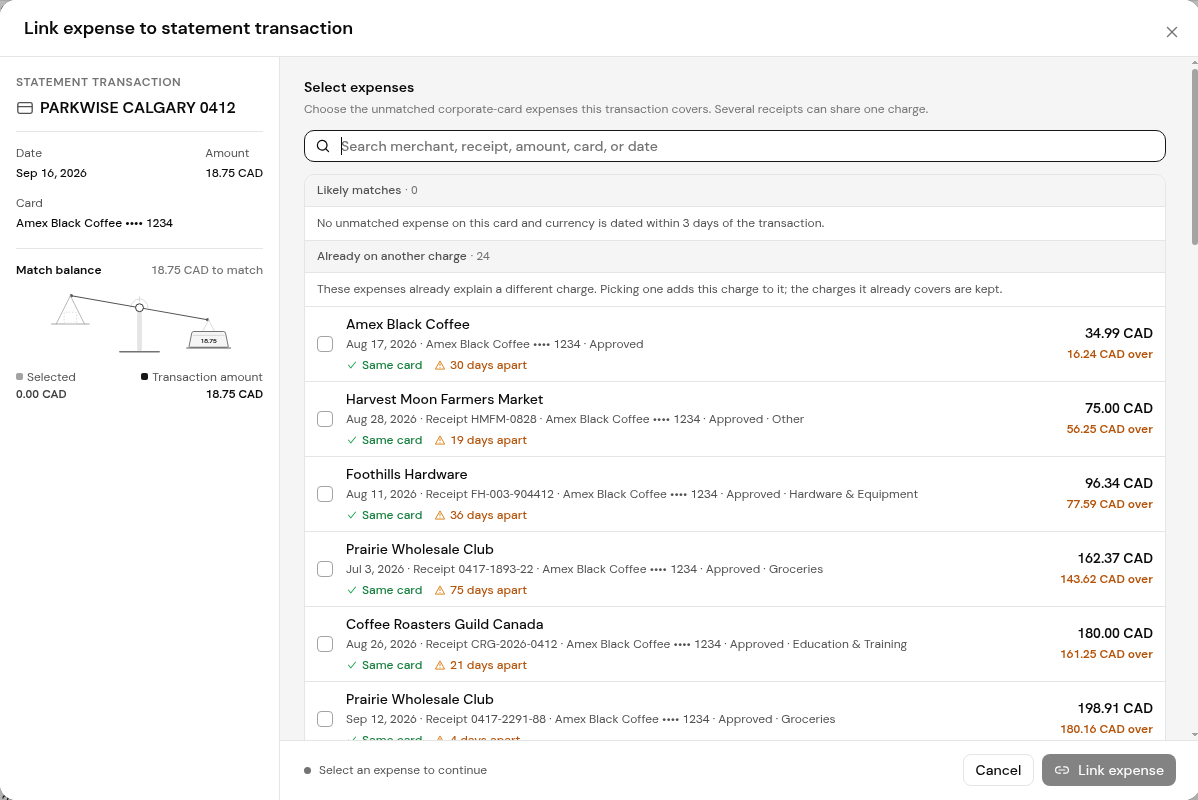Click warning icon next to 75 days apart

(x=440, y=590)
